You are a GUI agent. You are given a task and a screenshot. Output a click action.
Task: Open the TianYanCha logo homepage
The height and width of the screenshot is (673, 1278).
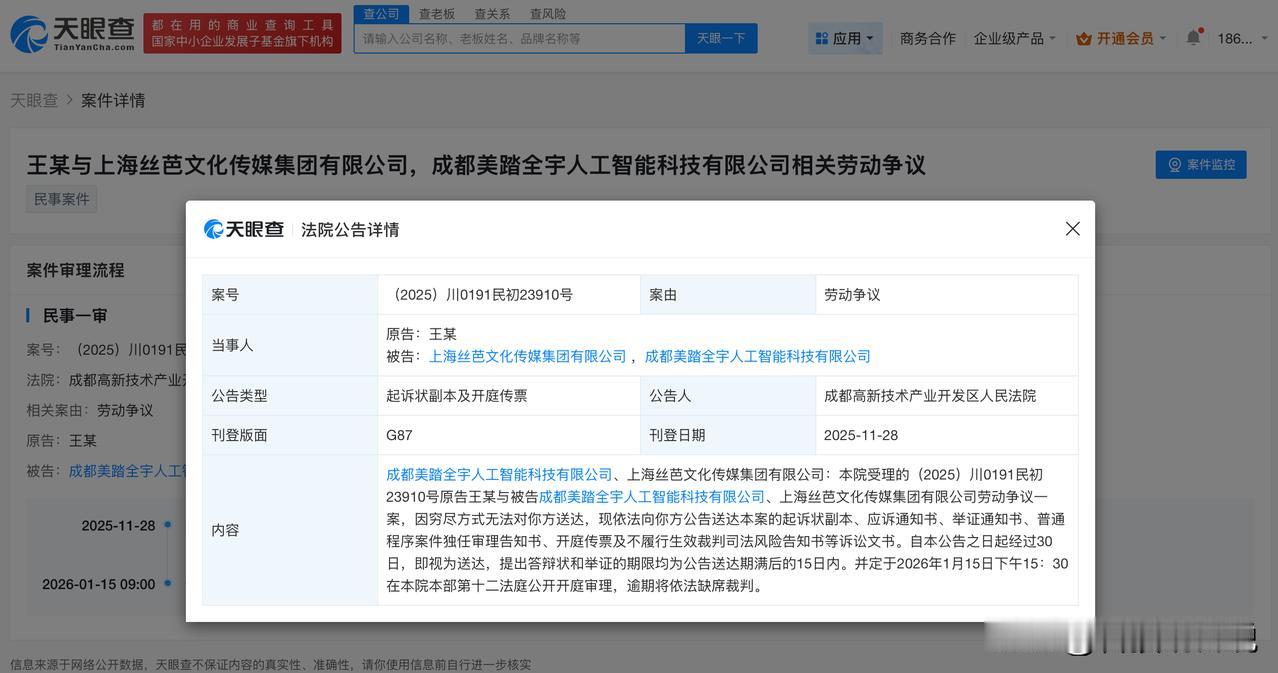click(72, 34)
